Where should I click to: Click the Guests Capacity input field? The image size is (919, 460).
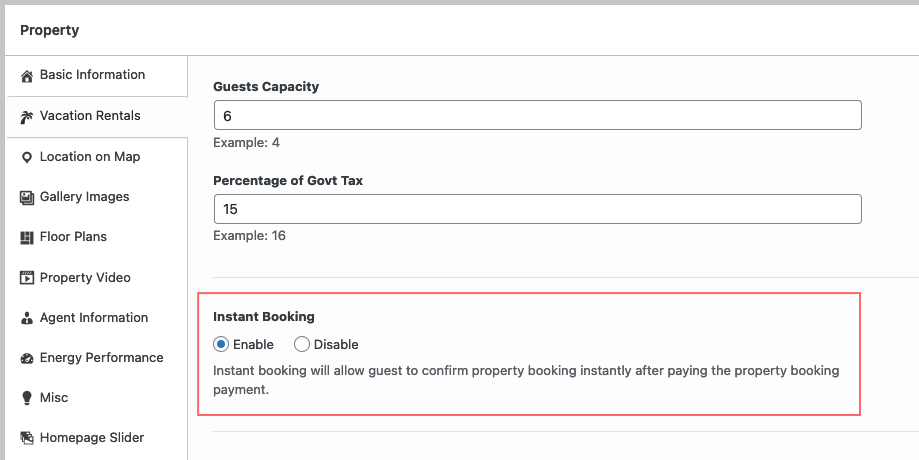[537, 115]
